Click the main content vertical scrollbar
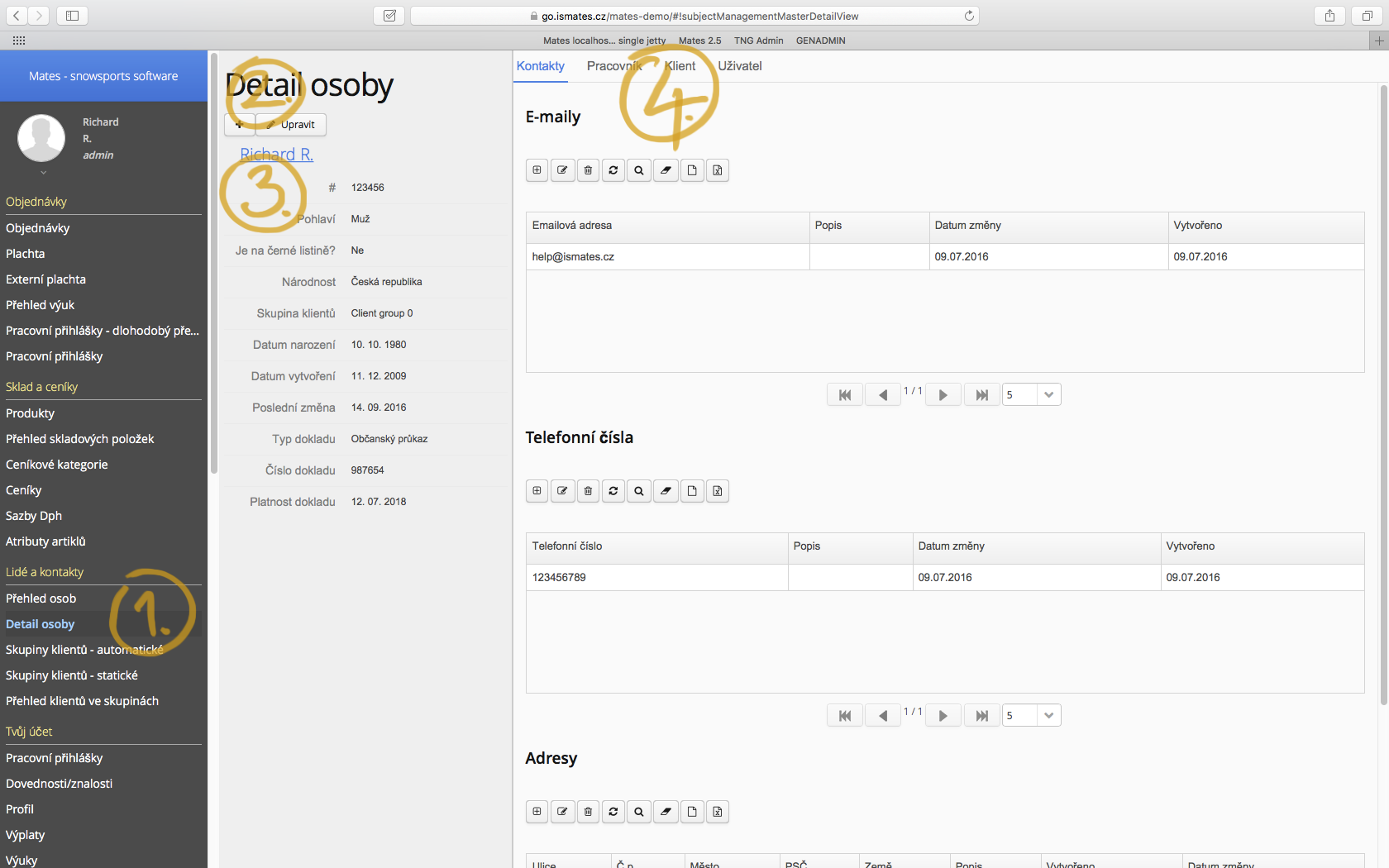Screen dimensions: 1389x868 pos(1383,395)
